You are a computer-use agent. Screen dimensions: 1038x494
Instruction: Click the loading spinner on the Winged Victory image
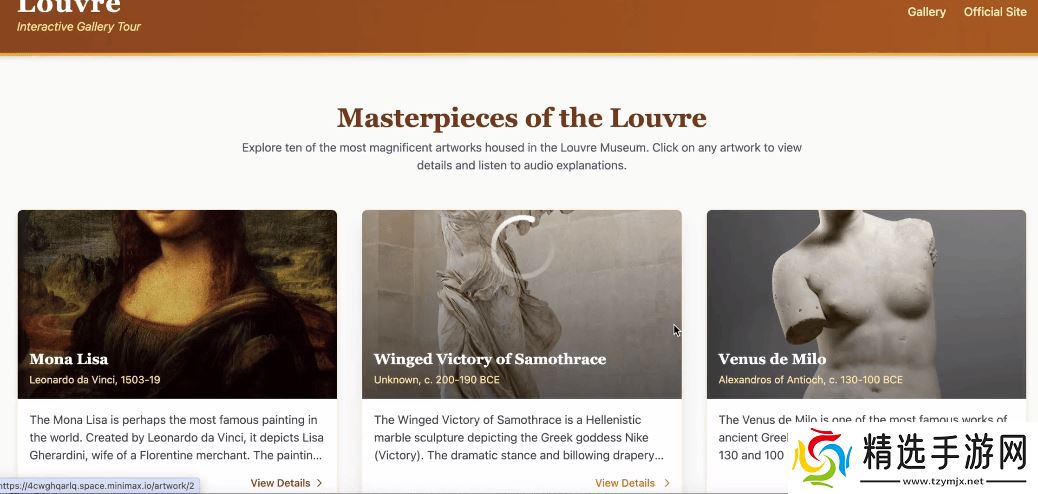(522, 246)
